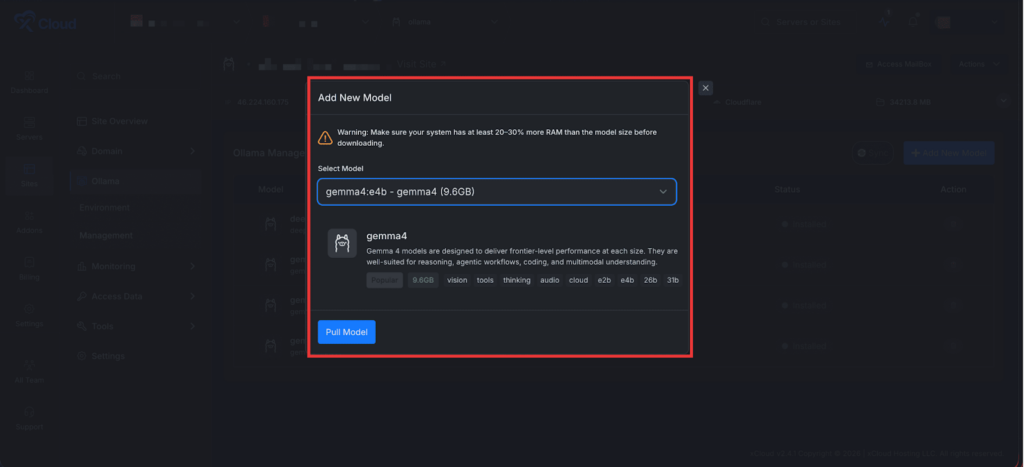
Task: Open the Dashboard icon in left rail
Action: (x=29, y=82)
